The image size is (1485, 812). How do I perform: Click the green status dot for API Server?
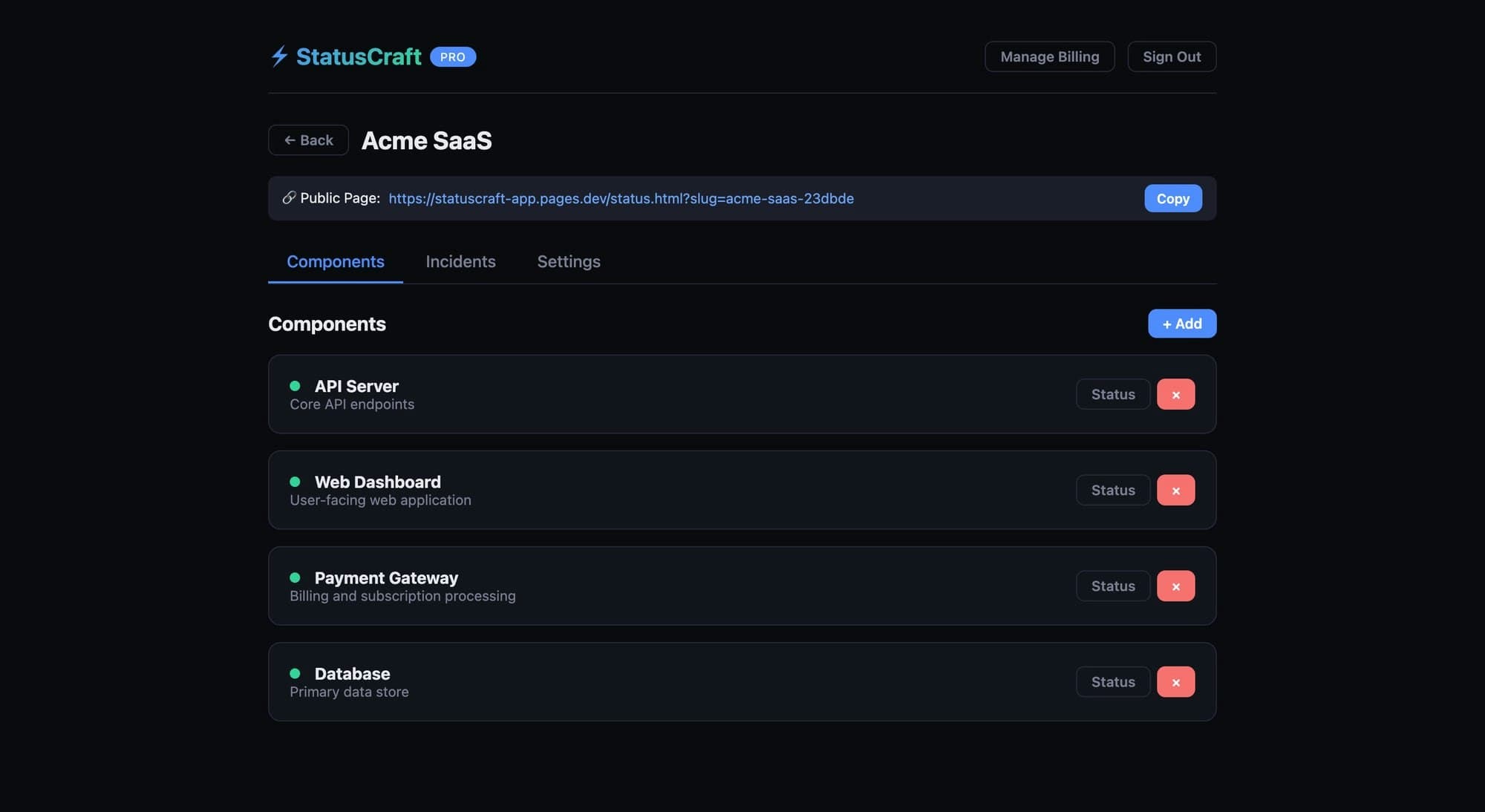pos(297,385)
